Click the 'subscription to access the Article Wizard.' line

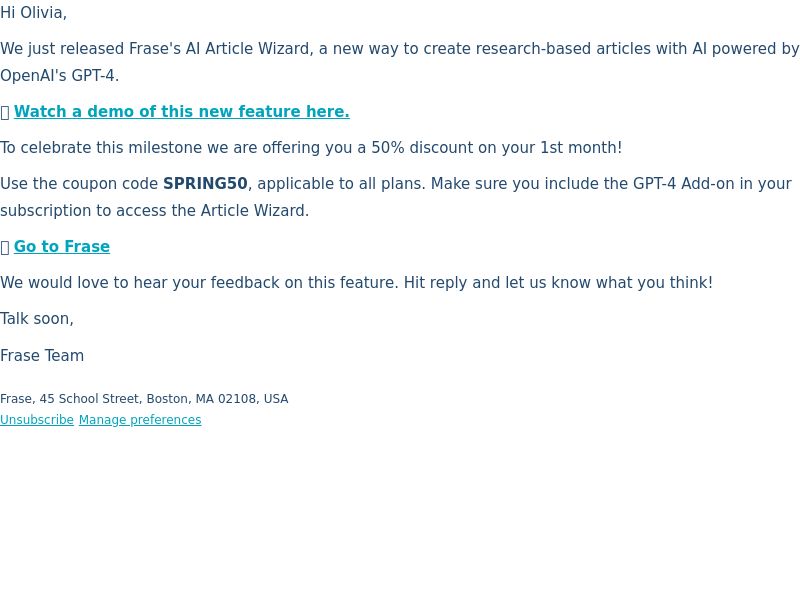[x=155, y=211]
